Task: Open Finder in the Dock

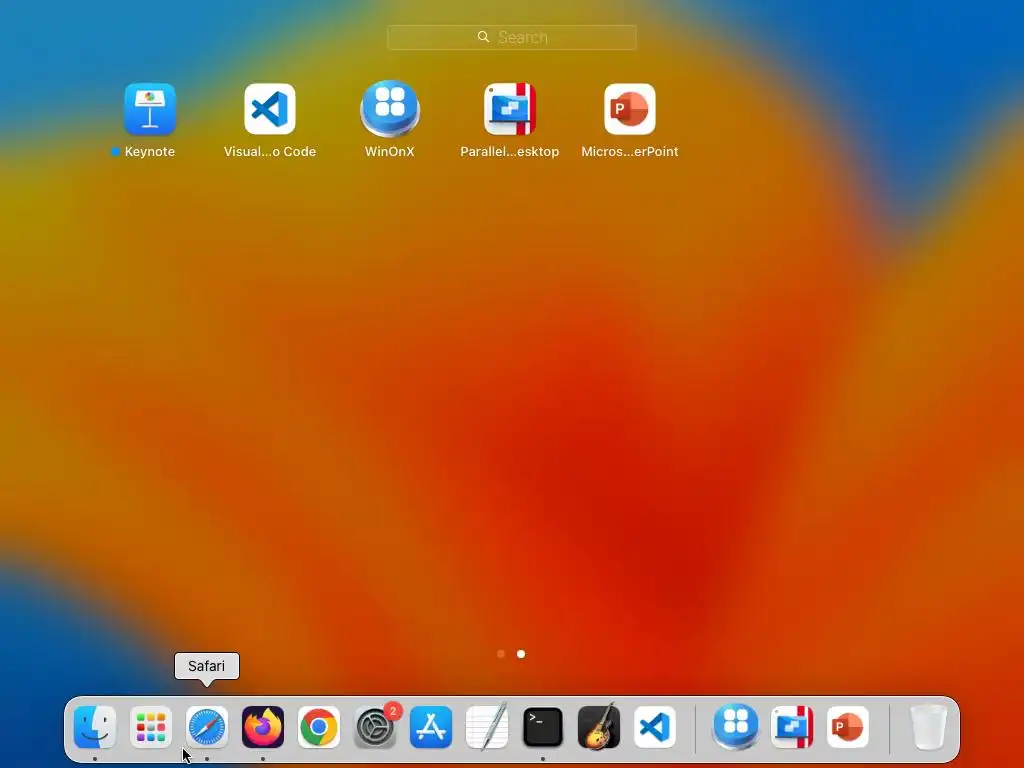Action: [x=95, y=727]
